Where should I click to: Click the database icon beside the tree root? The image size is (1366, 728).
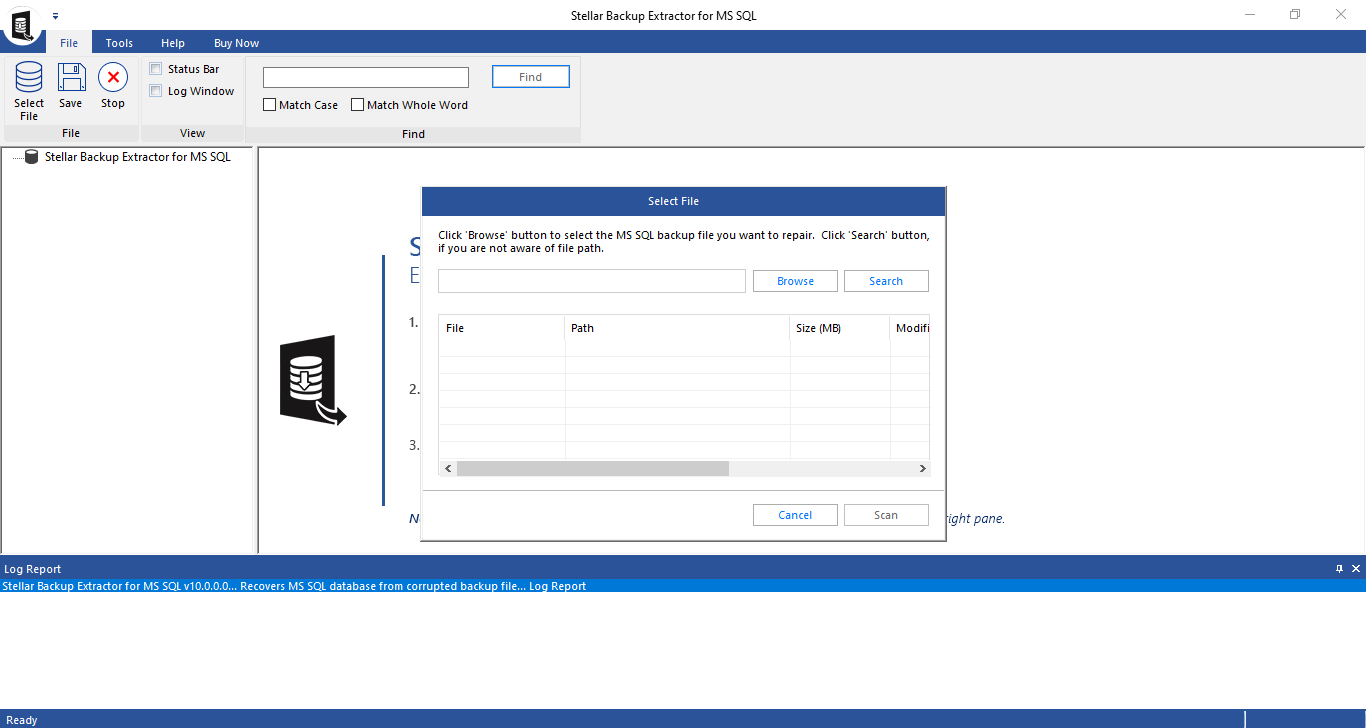click(x=31, y=156)
